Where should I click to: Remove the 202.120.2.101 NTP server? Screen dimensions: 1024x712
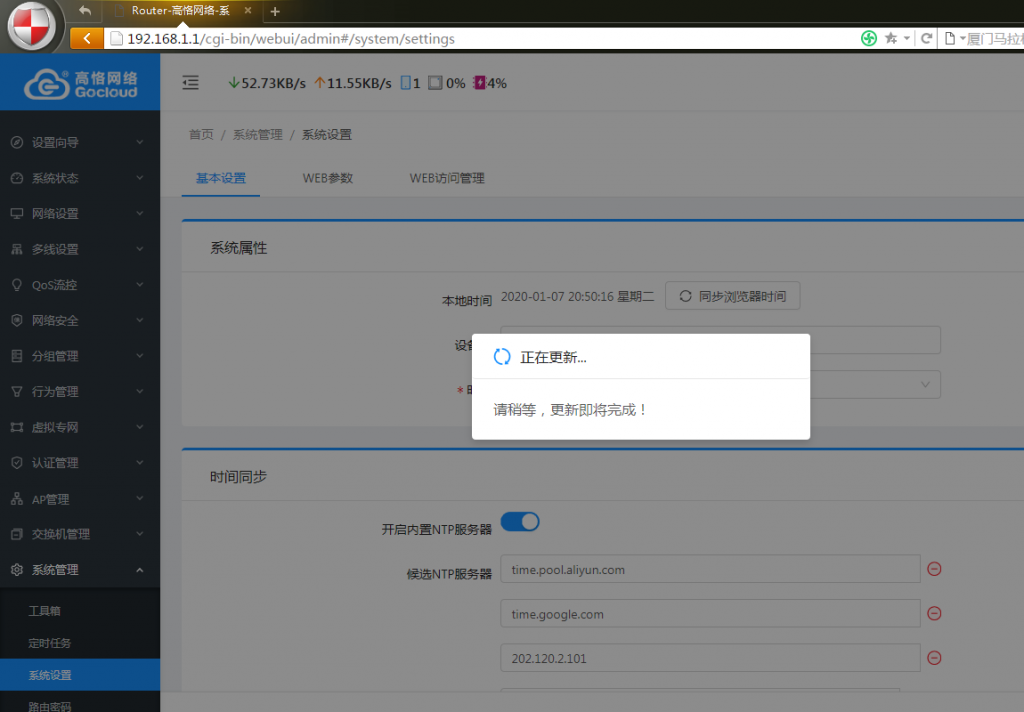click(934, 658)
